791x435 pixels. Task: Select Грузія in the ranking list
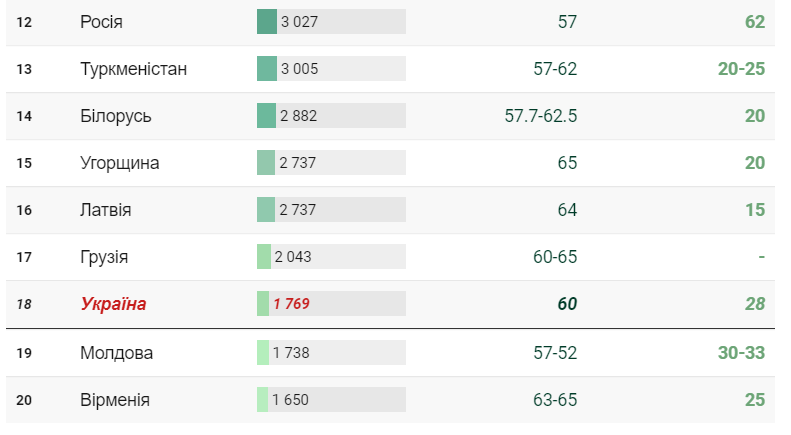[x=104, y=257]
